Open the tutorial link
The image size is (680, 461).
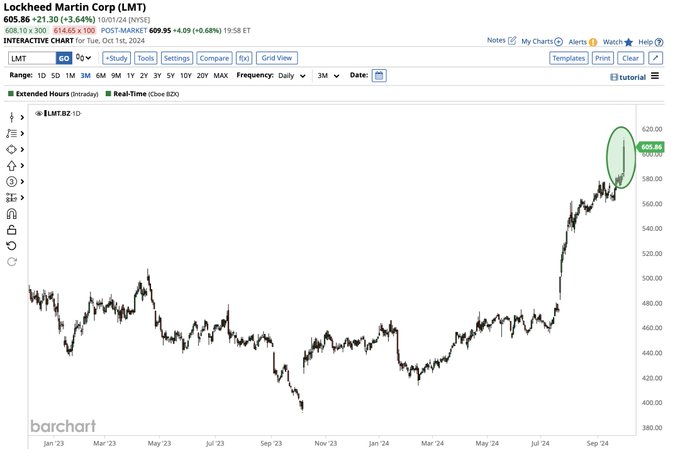pyautogui.click(x=628, y=77)
